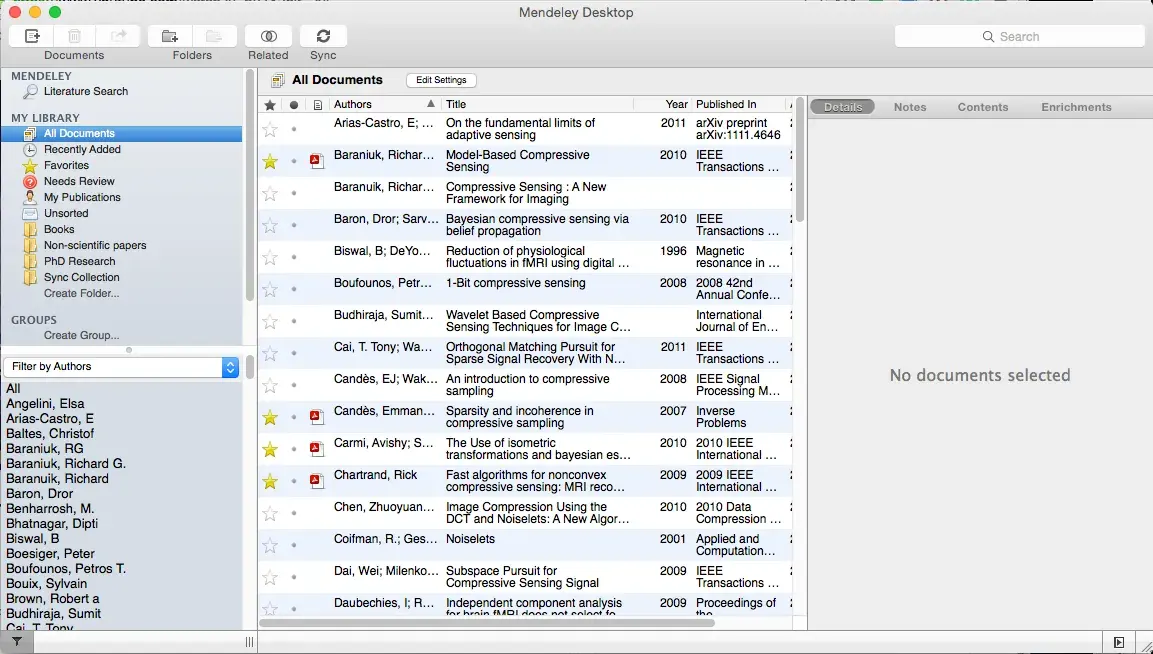The image size is (1153, 654).
Task: Toggle the right panel collapse button
Action: (1119, 642)
